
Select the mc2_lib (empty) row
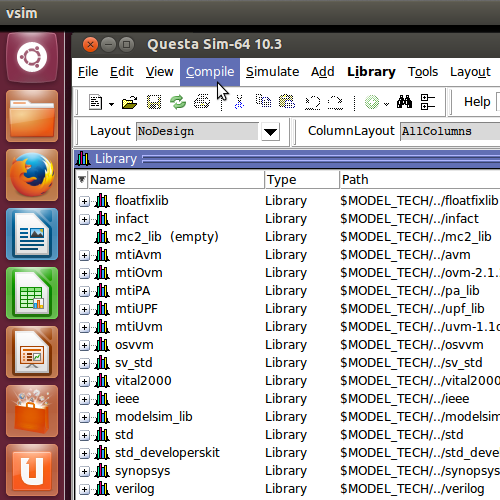288,237
